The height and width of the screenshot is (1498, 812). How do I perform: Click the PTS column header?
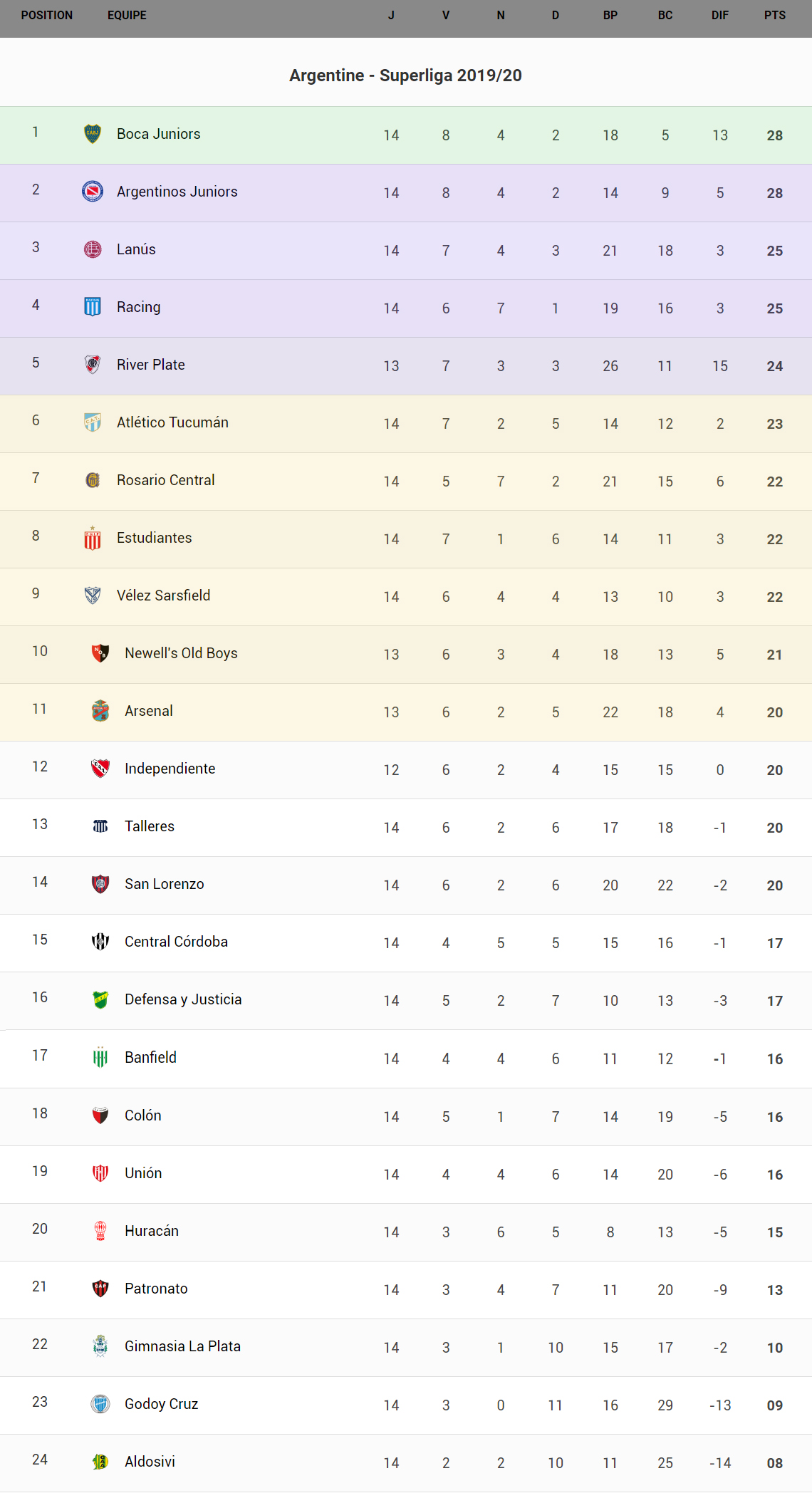(x=775, y=16)
